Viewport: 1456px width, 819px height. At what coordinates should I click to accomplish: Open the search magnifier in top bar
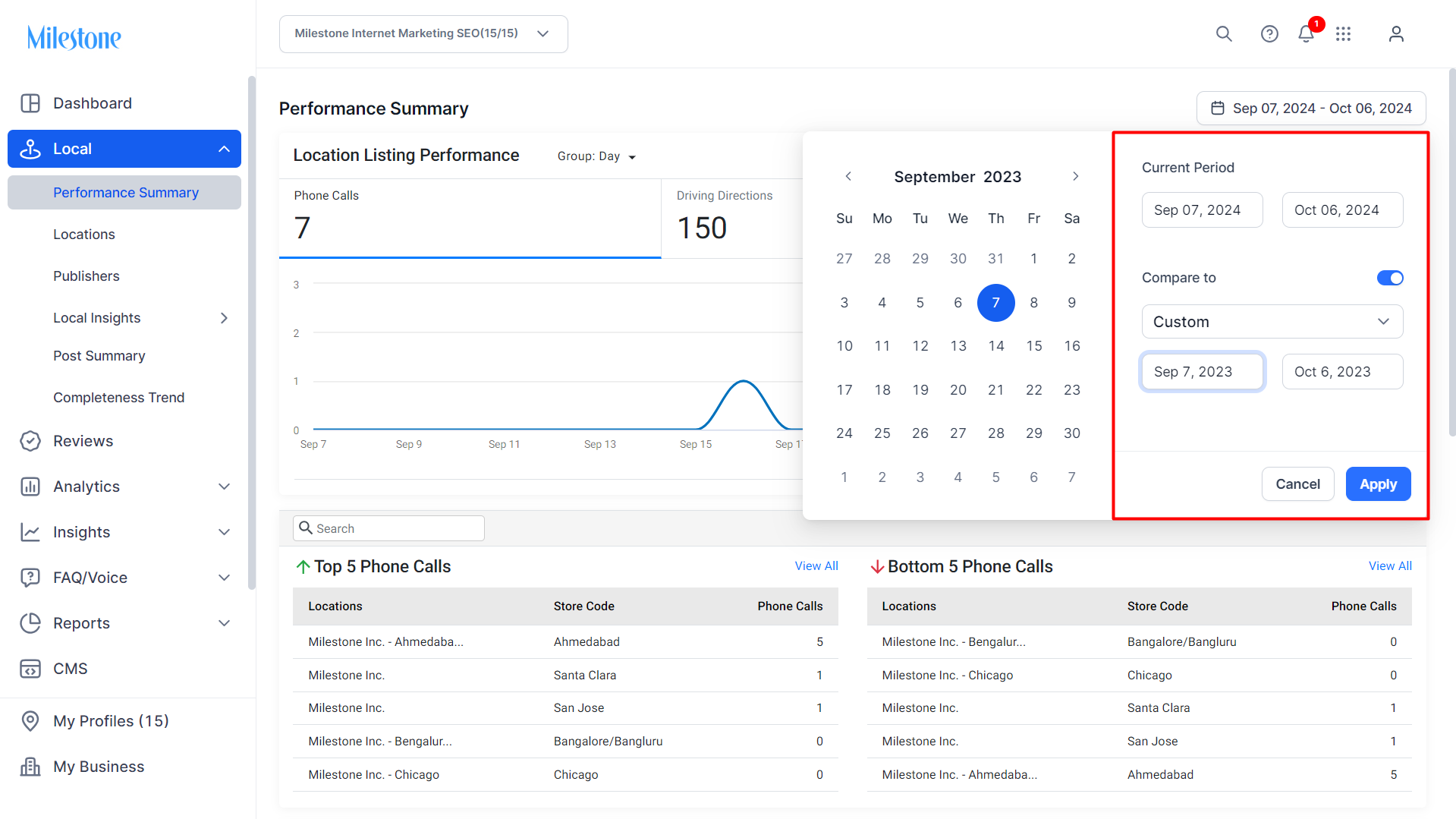click(x=1224, y=34)
